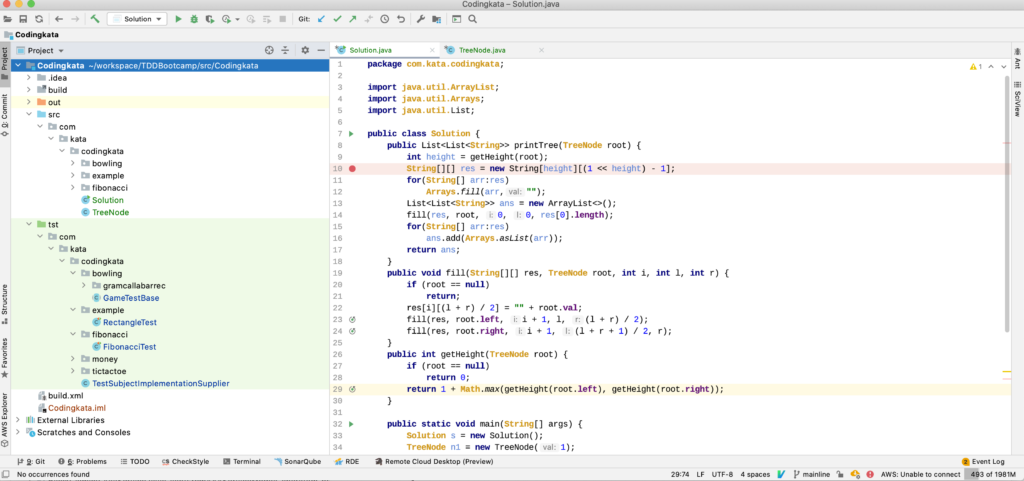Expand the src bowling package
The height and width of the screenshot is (481, 1024).
73,163
